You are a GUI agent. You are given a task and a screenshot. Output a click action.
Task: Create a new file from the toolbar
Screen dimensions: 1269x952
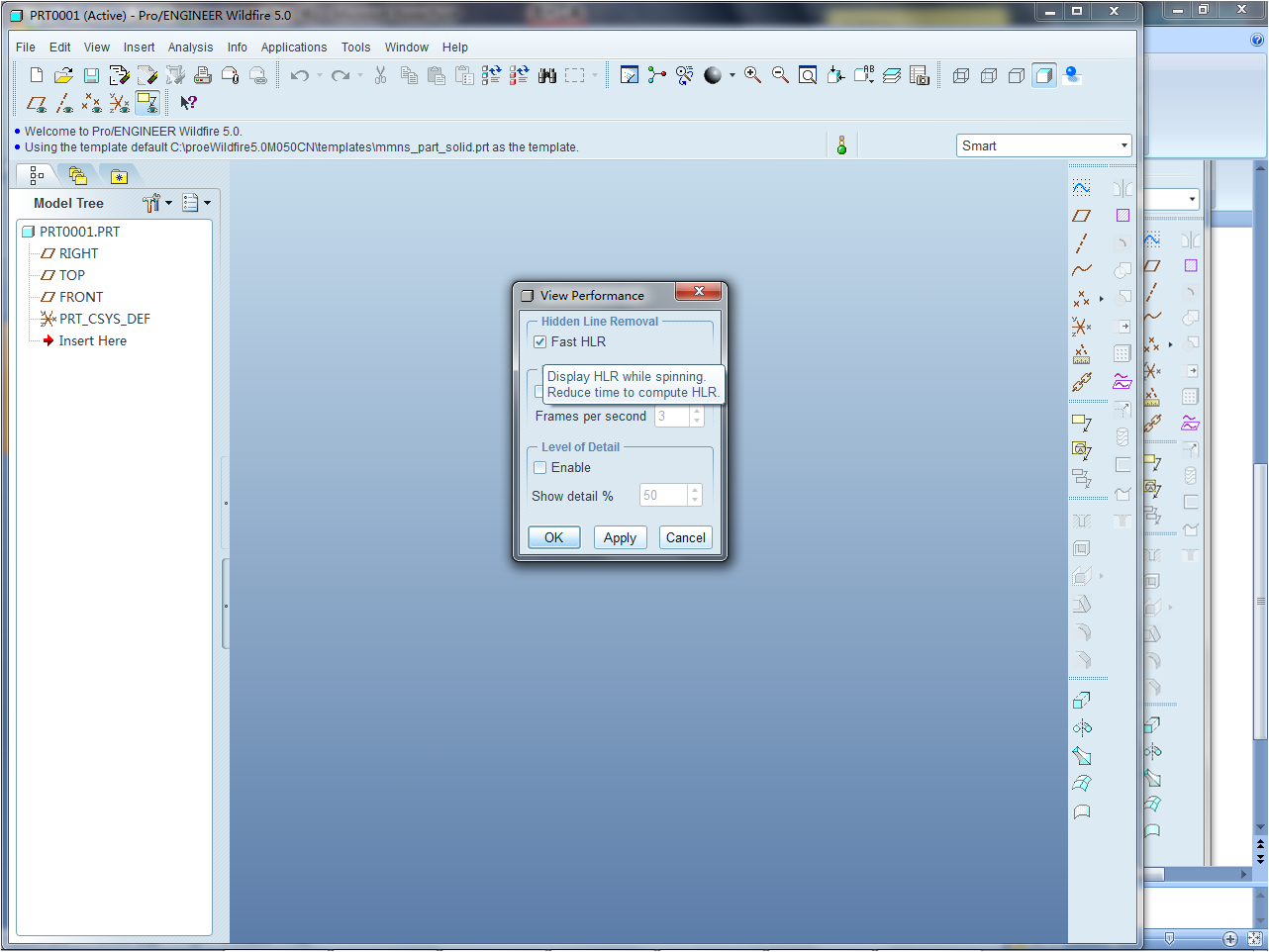pyautogui.click(x=37, y=75)
